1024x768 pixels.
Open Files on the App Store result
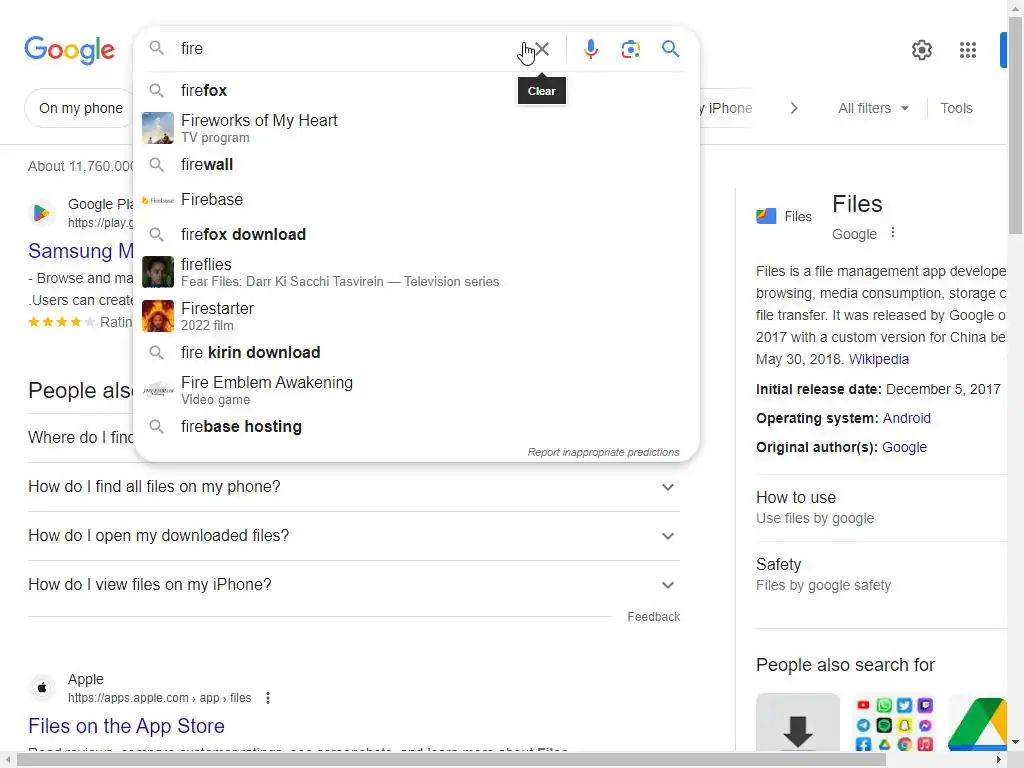[126, 726]
